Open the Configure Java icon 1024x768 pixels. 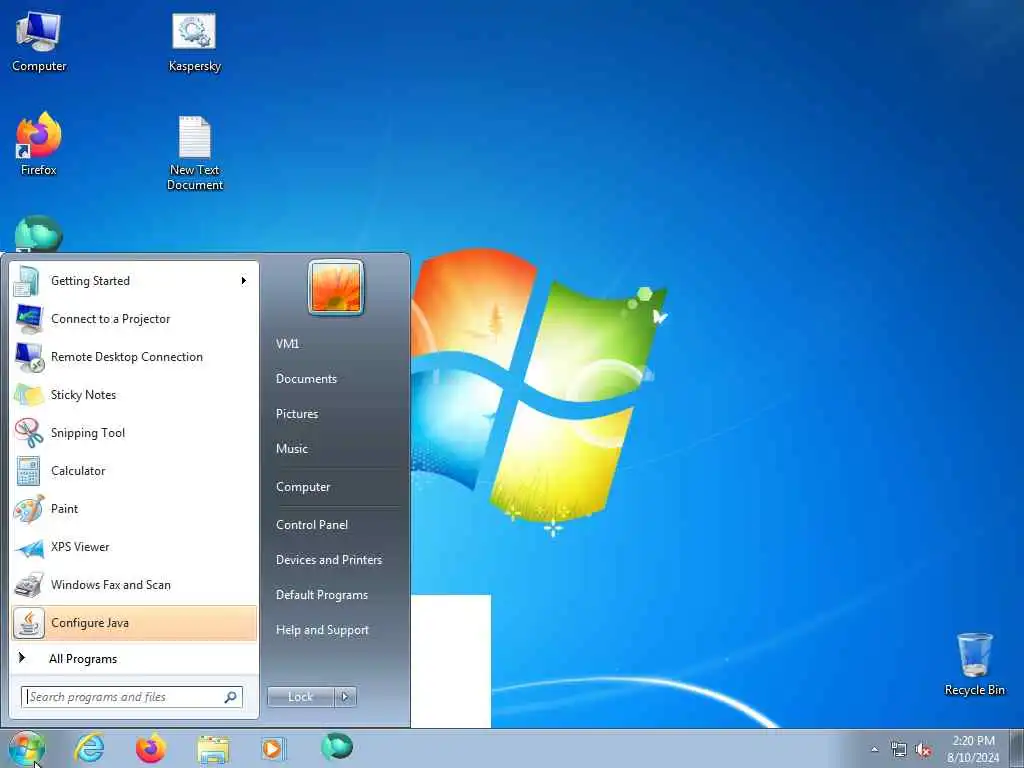coord(29,623)
